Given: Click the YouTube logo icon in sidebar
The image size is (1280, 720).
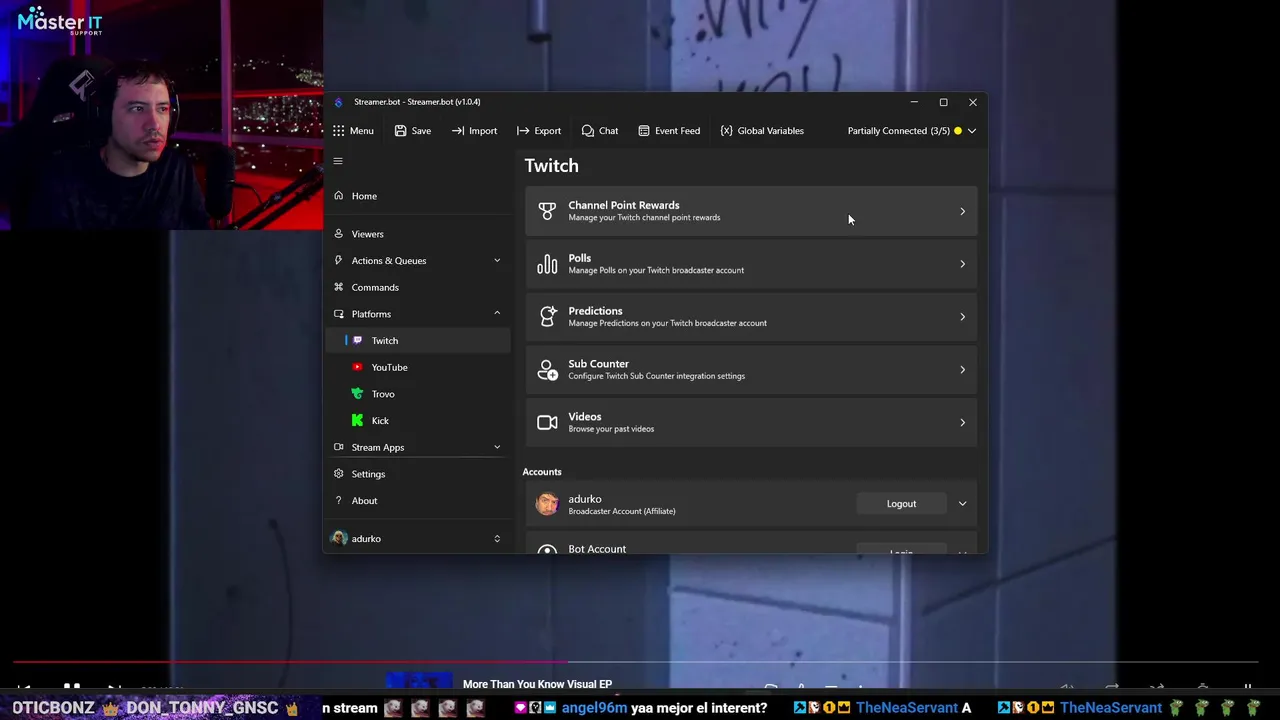Looking at the screenshot, I should click(358, 367).
